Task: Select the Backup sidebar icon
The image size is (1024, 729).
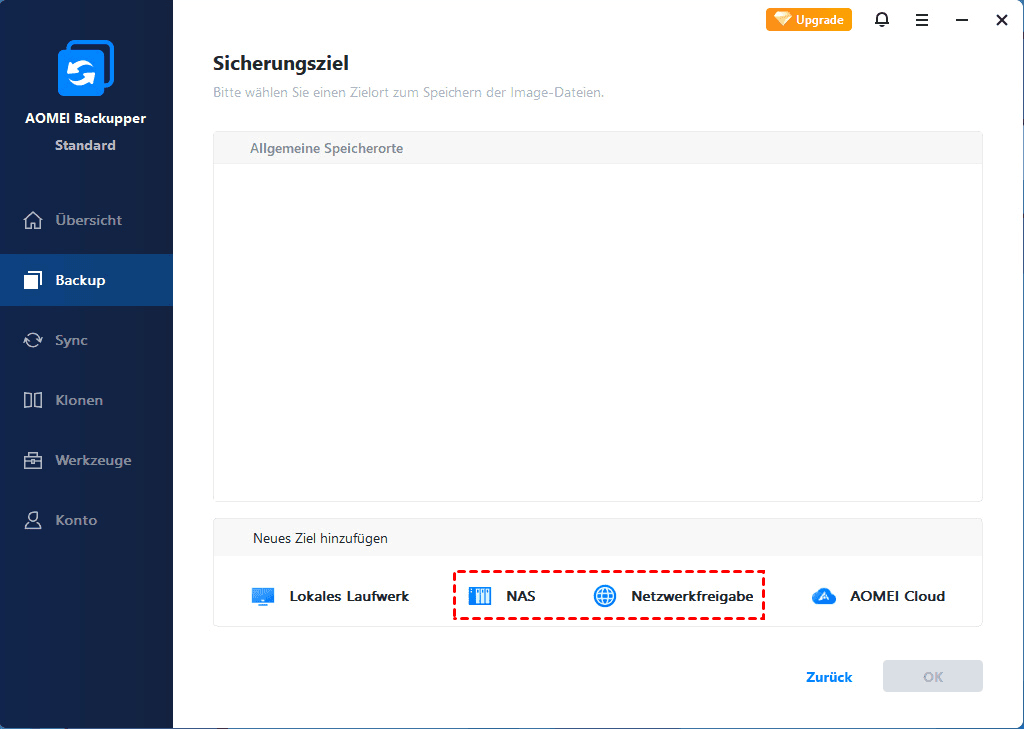Action: [x=33, y=280]
